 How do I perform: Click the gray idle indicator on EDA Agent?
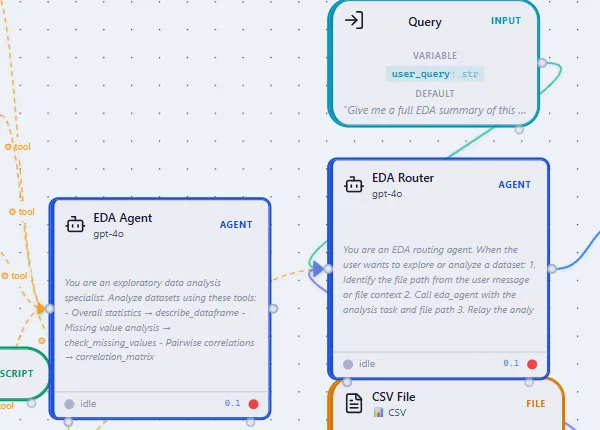69,404
